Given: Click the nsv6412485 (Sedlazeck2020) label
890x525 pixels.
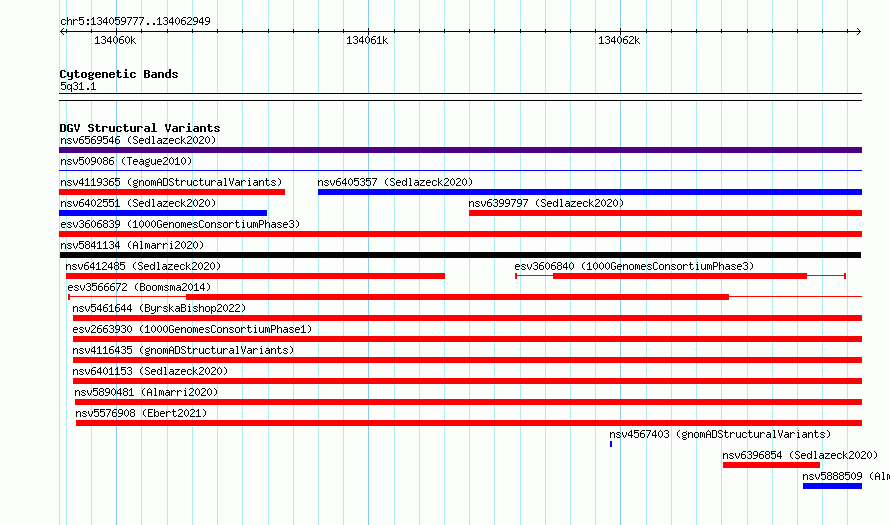Looking at the screenshot, I should [x=143, y=266].
